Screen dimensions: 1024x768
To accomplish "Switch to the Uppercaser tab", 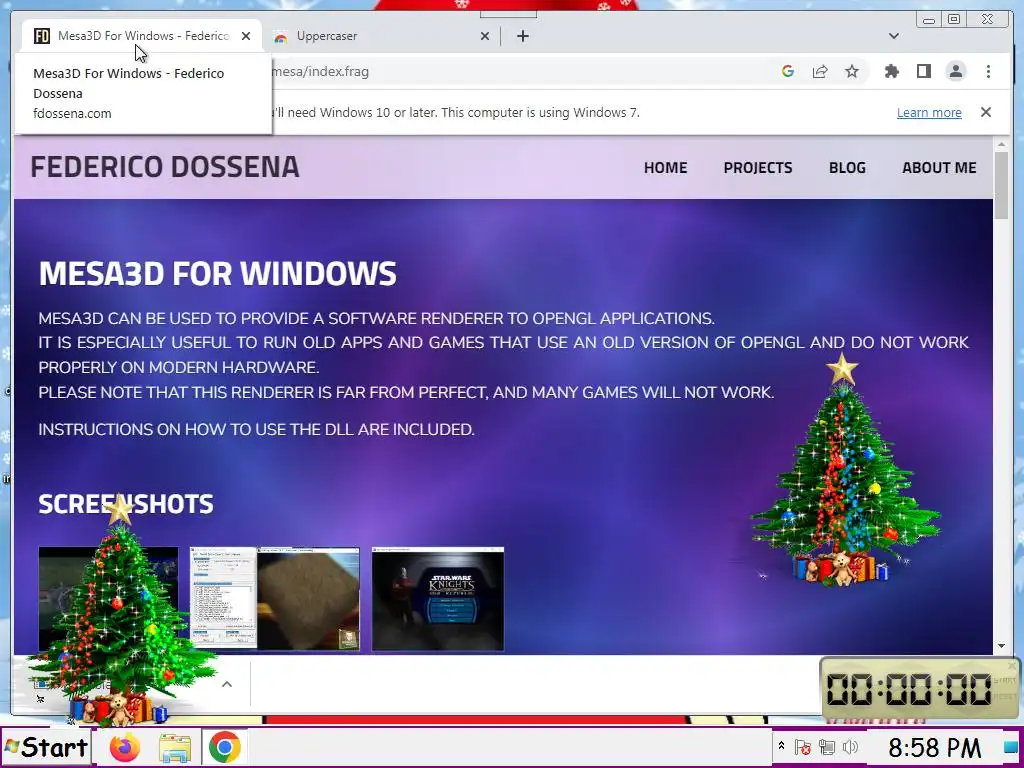I will pyautogui.click(x=377, y=36).
